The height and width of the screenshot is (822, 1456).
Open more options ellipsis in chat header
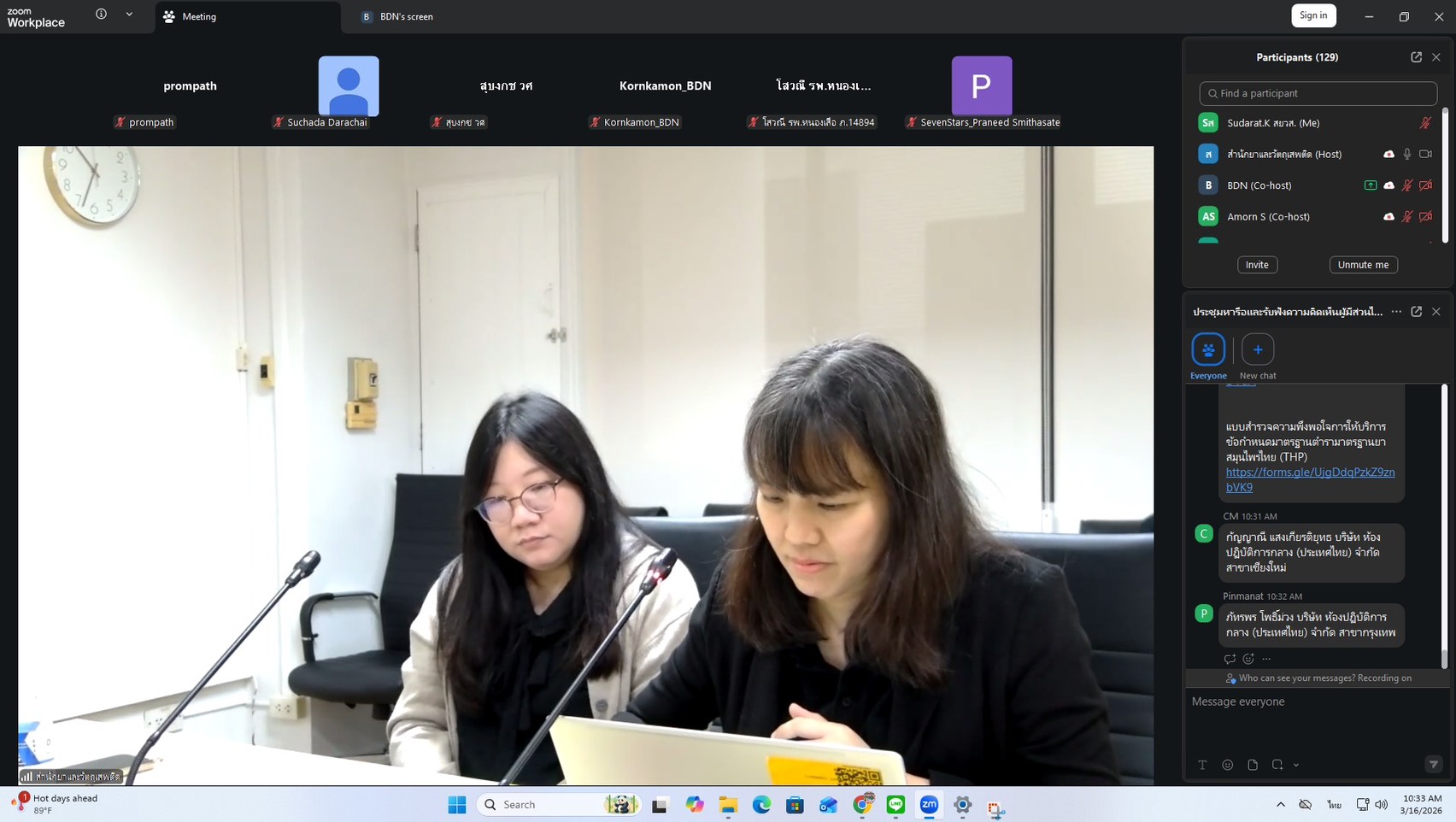pos(1396,312)
